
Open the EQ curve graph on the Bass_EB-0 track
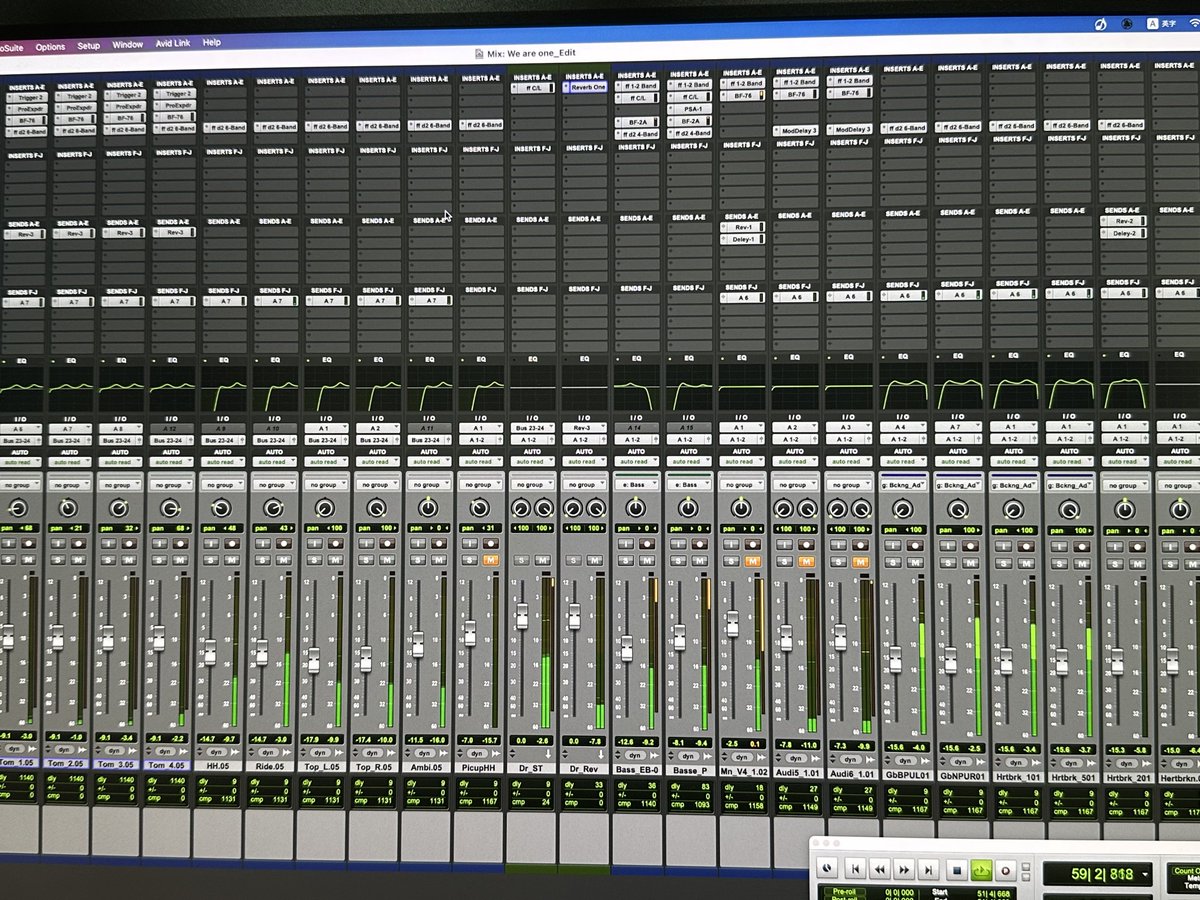636,389
